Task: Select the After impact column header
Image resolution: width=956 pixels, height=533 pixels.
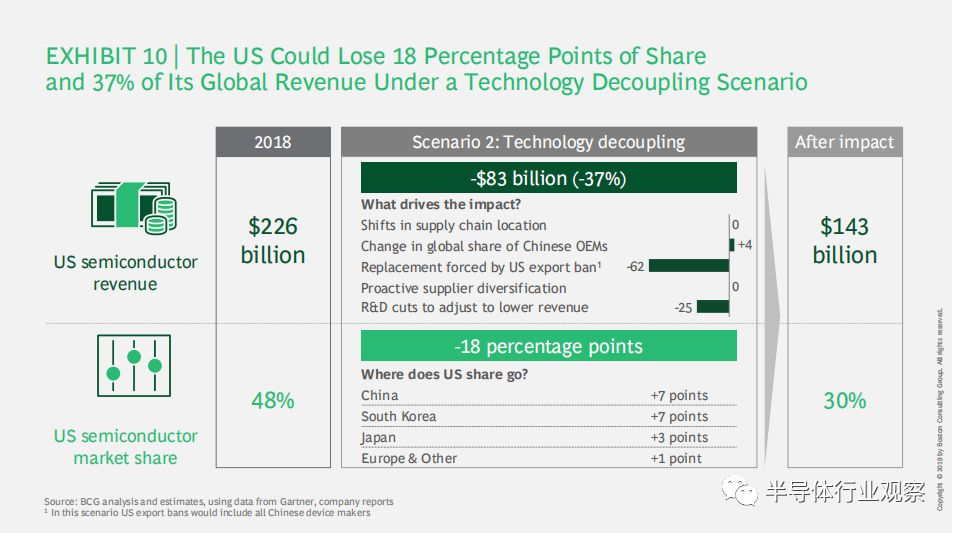Action: 844,142
